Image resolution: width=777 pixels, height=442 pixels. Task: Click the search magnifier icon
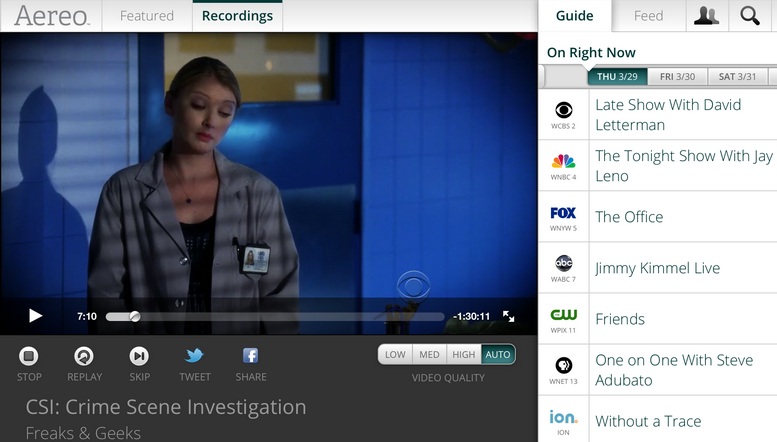coord(750,16)
